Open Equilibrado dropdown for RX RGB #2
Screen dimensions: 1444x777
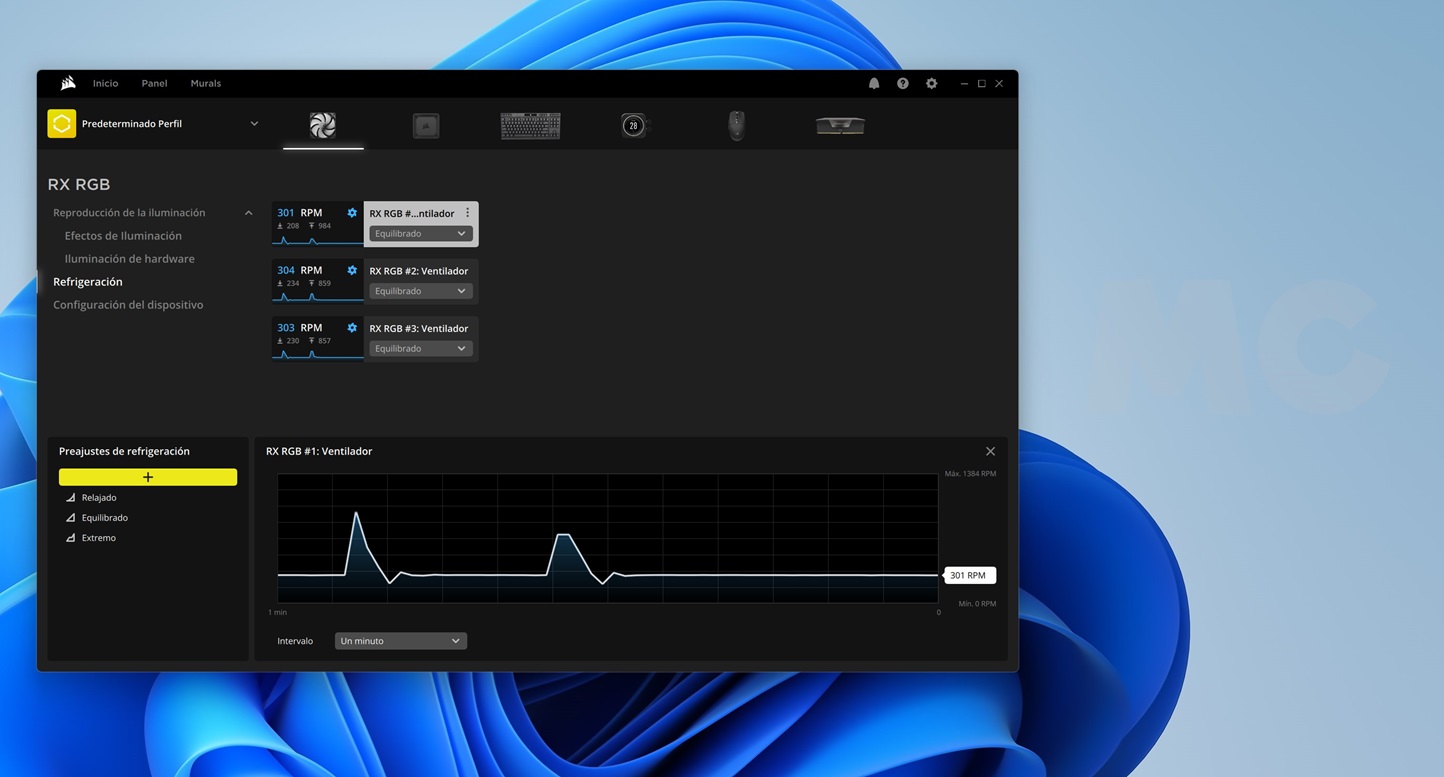click(x=420, y=291)
